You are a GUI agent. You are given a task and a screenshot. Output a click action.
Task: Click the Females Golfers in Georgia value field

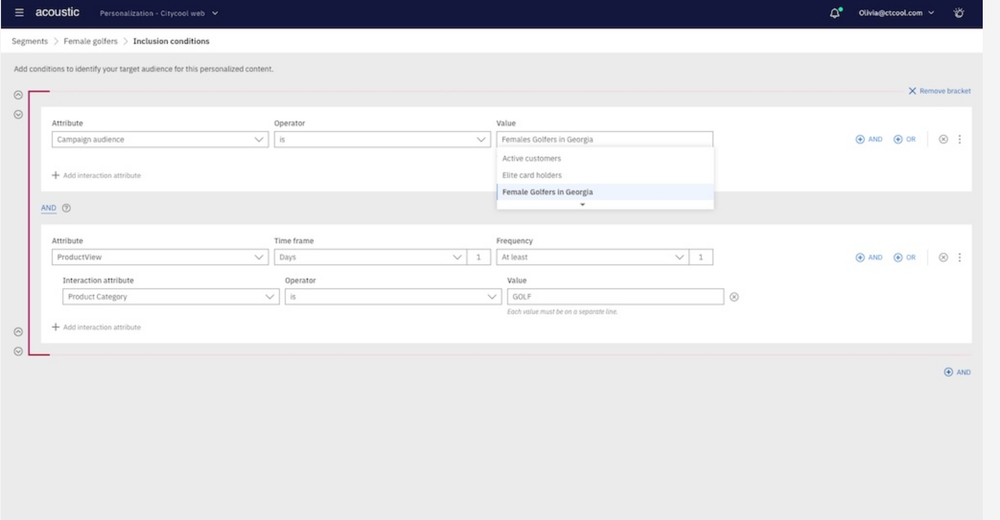tap(605, 139)
